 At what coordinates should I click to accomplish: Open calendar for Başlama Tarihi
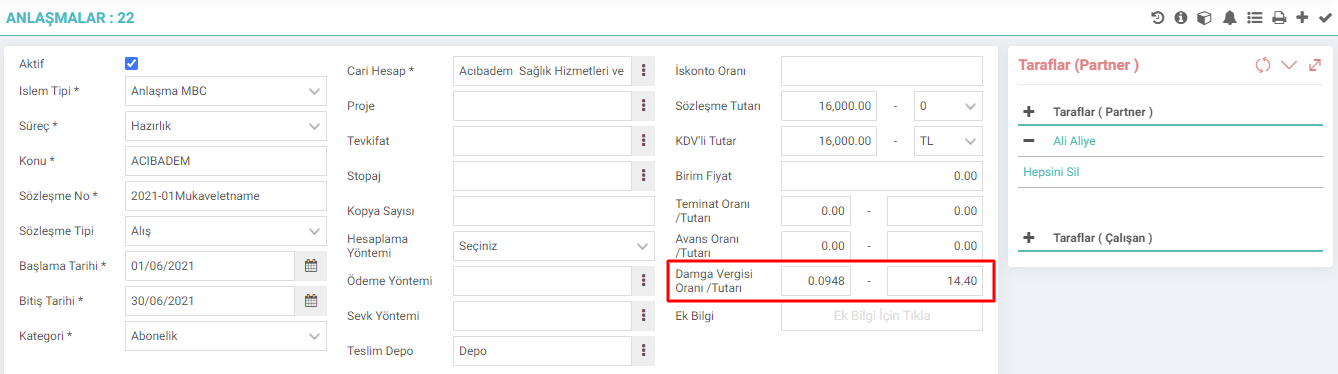310,266
